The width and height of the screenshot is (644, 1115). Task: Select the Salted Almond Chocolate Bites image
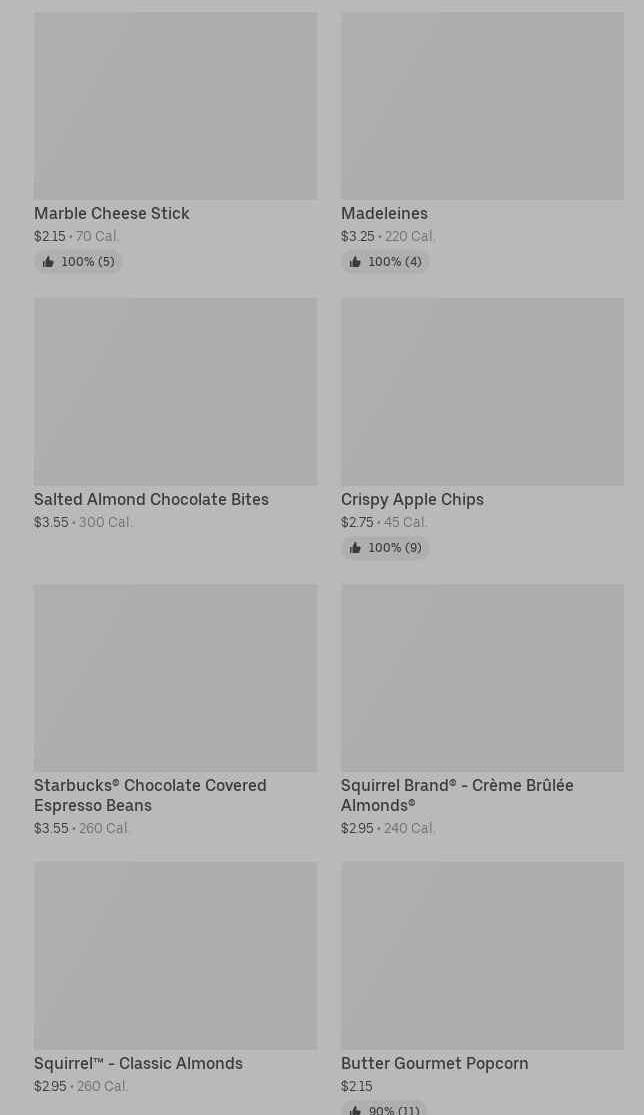(175, 391)
